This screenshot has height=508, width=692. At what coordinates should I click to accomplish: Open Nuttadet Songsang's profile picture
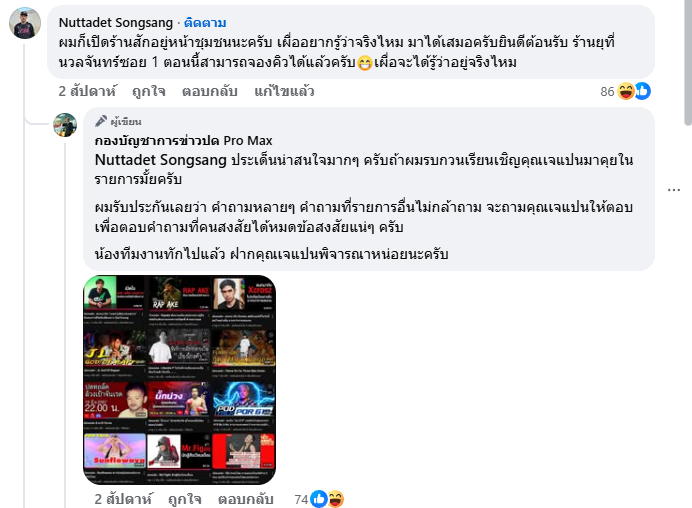tap(25, 23)
